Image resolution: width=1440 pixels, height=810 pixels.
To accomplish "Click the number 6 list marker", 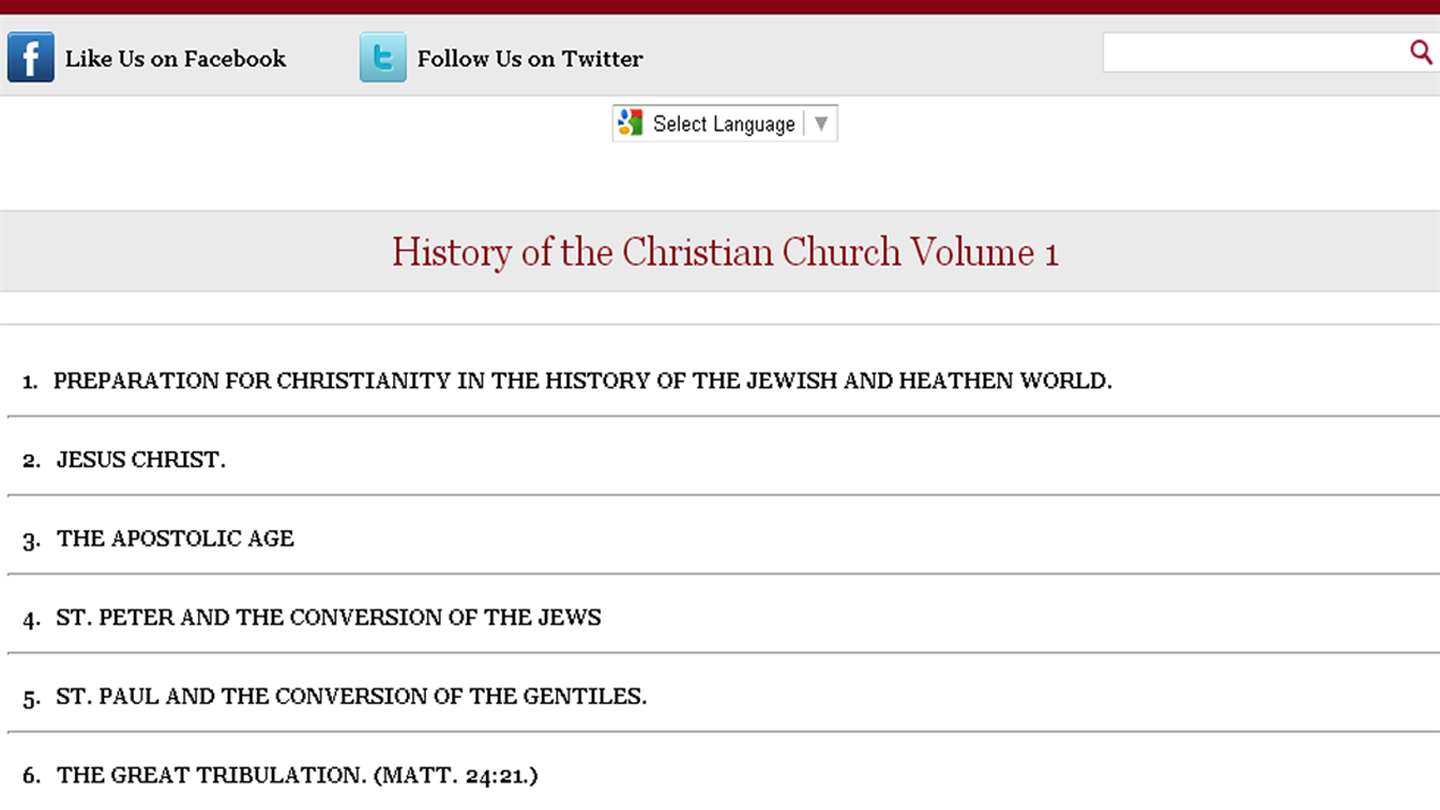I will (31, 776).
